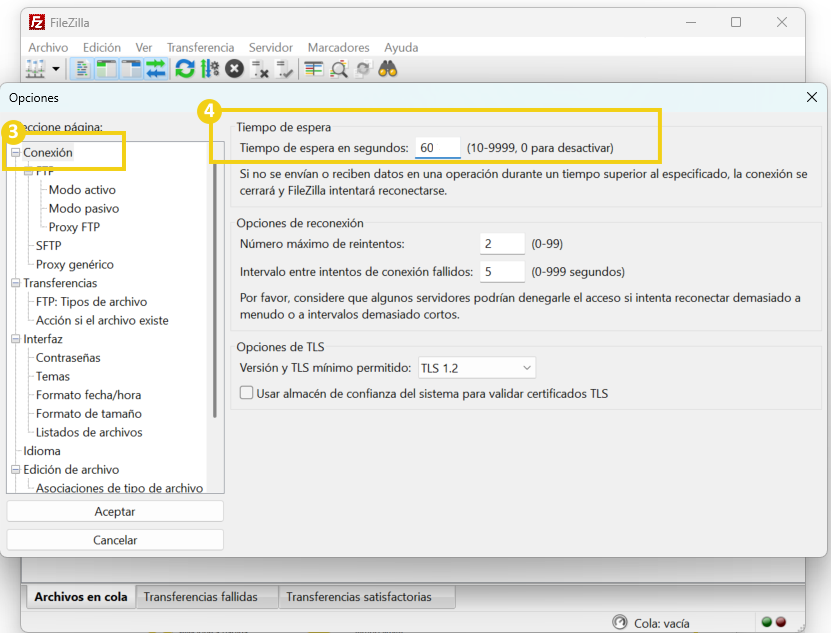This screenshot has height=633, width=831.
Task: Switch to the Transferencias fallidas tab
Action: click(200, 597)
